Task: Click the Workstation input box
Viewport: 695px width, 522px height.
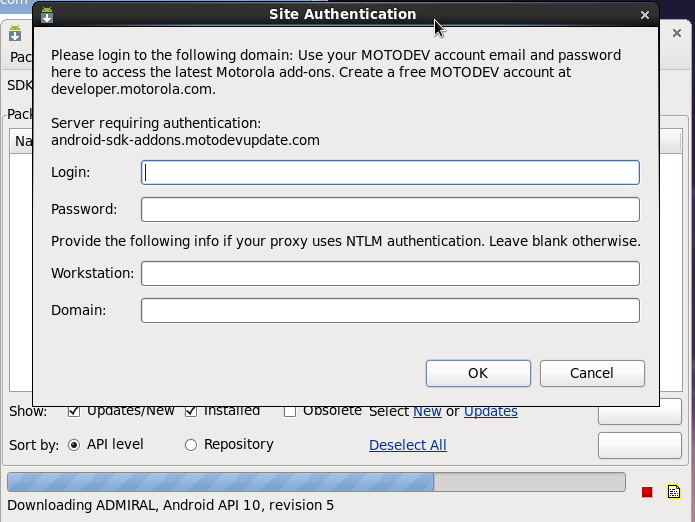Action: coord(390,273)
